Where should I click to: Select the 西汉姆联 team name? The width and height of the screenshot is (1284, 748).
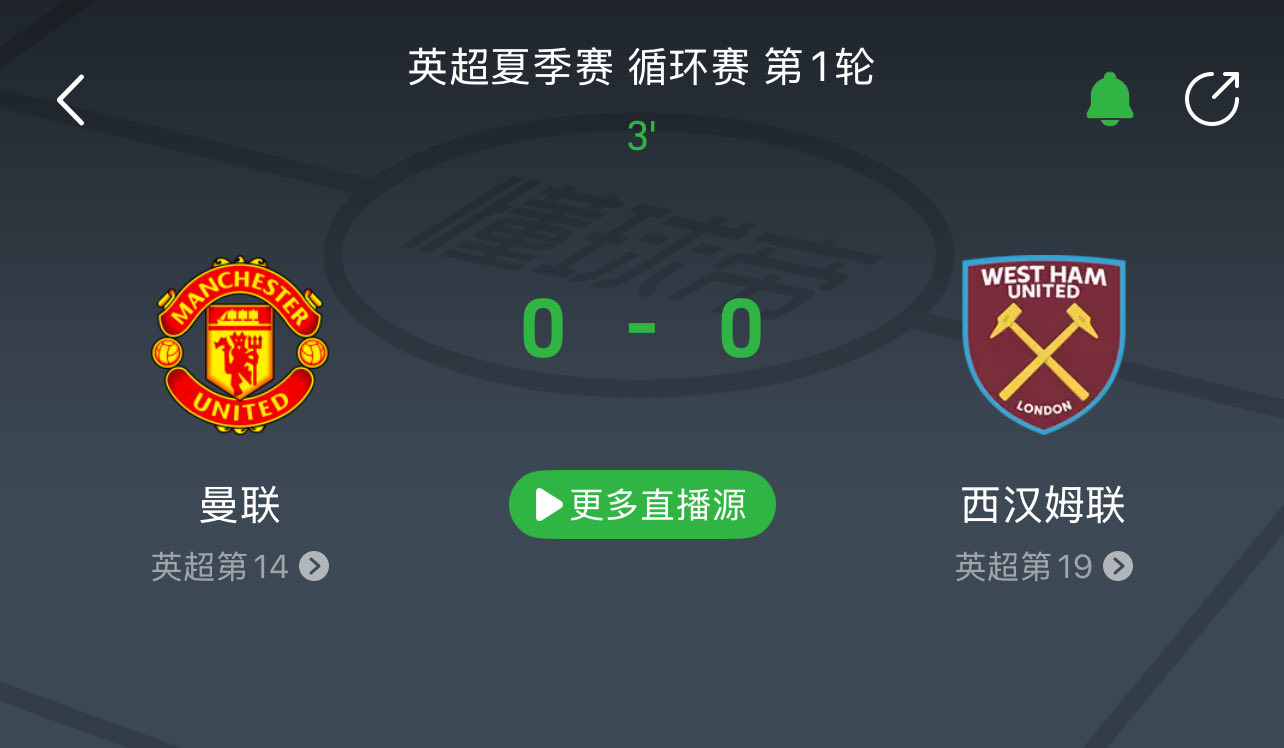[x=1044, y=505]
